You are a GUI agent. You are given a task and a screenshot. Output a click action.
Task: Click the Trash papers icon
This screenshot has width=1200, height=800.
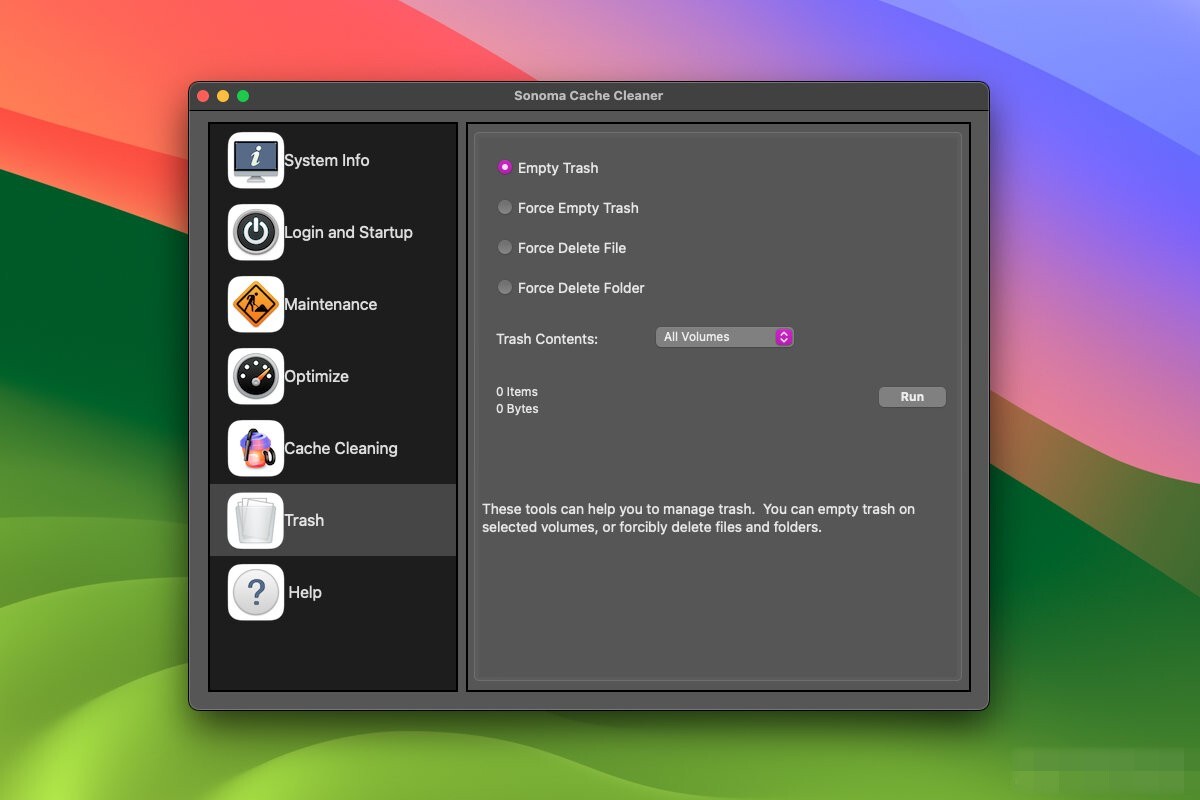[256, 520]
